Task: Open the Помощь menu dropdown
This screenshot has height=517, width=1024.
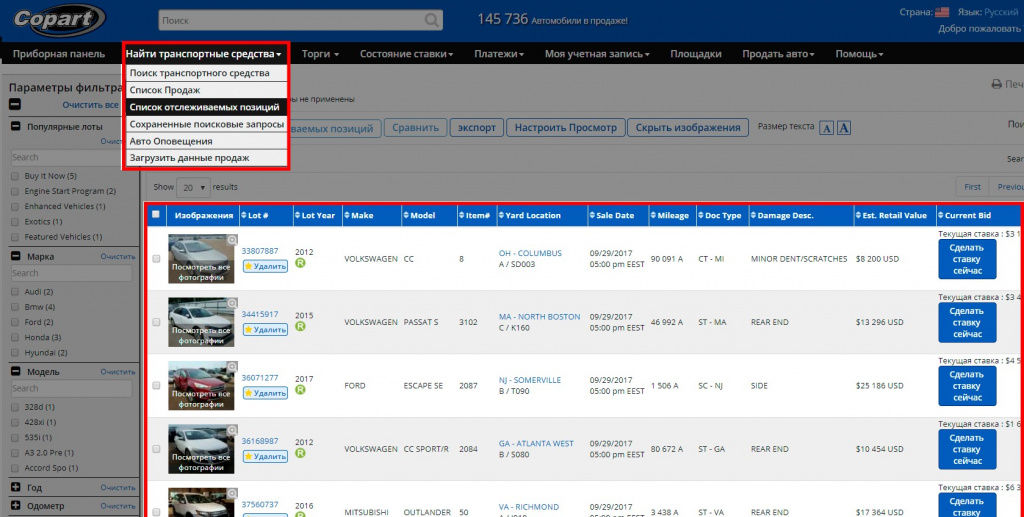Action: click(859, 54)
